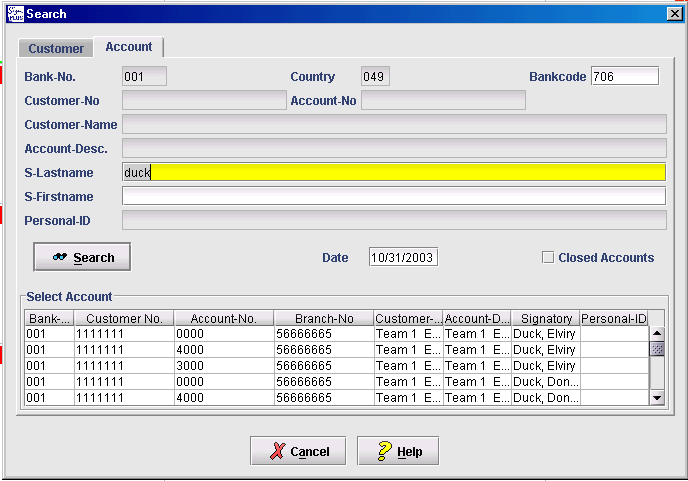Select the Account tab

pyautogui.click(x=128, y=47)
